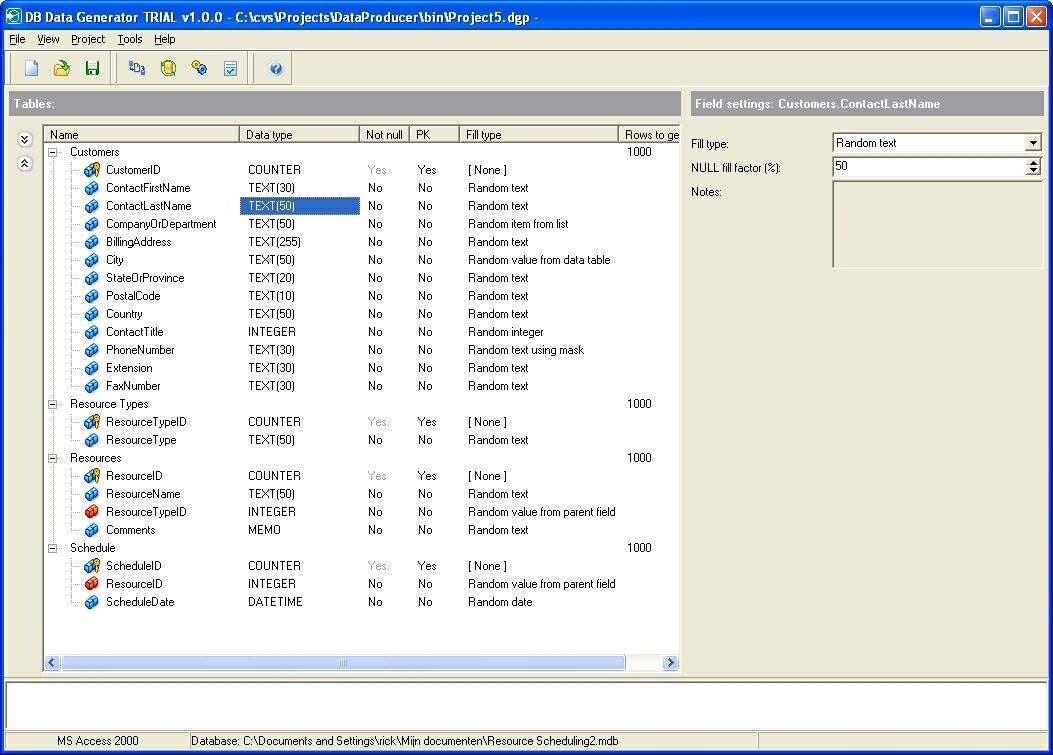
Task: Click the expand all double-chevron down button
Action: click(25, 140)
